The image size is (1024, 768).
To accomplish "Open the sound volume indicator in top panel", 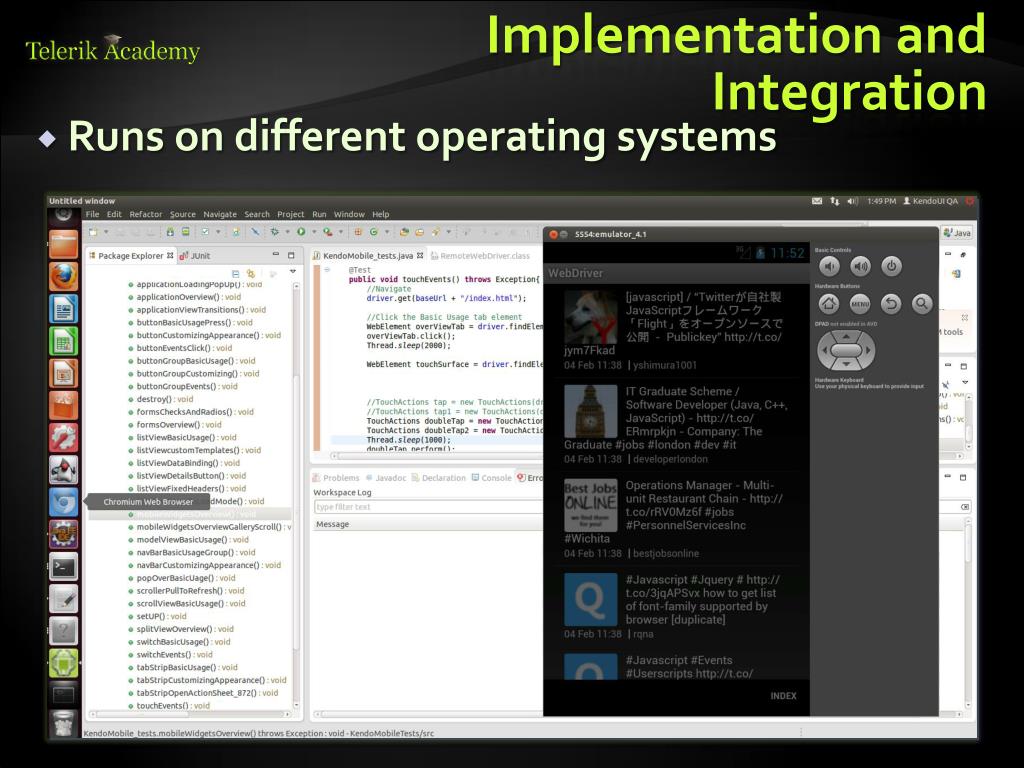I will (x=852, y=201).
